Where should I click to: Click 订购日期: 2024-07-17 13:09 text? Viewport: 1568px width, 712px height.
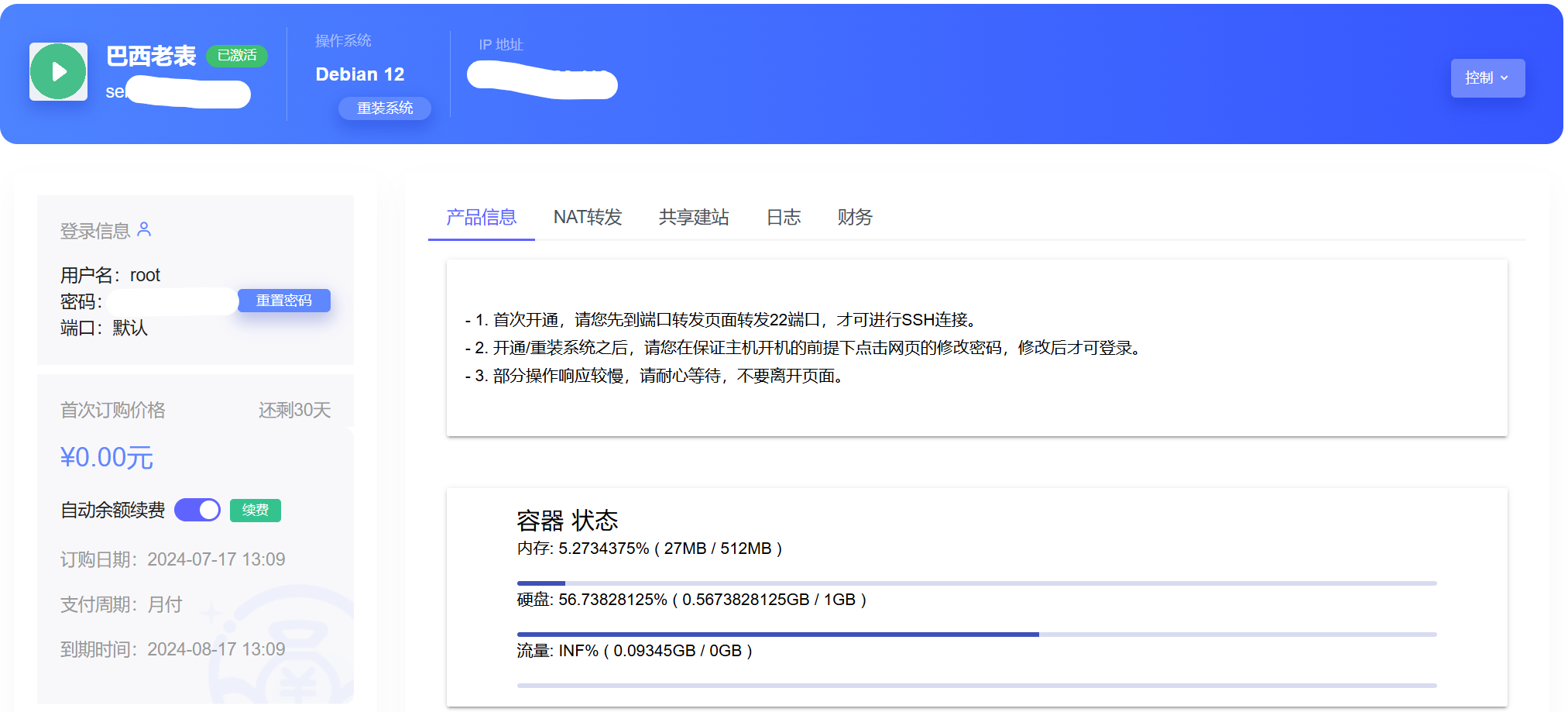tap(173, 559)
